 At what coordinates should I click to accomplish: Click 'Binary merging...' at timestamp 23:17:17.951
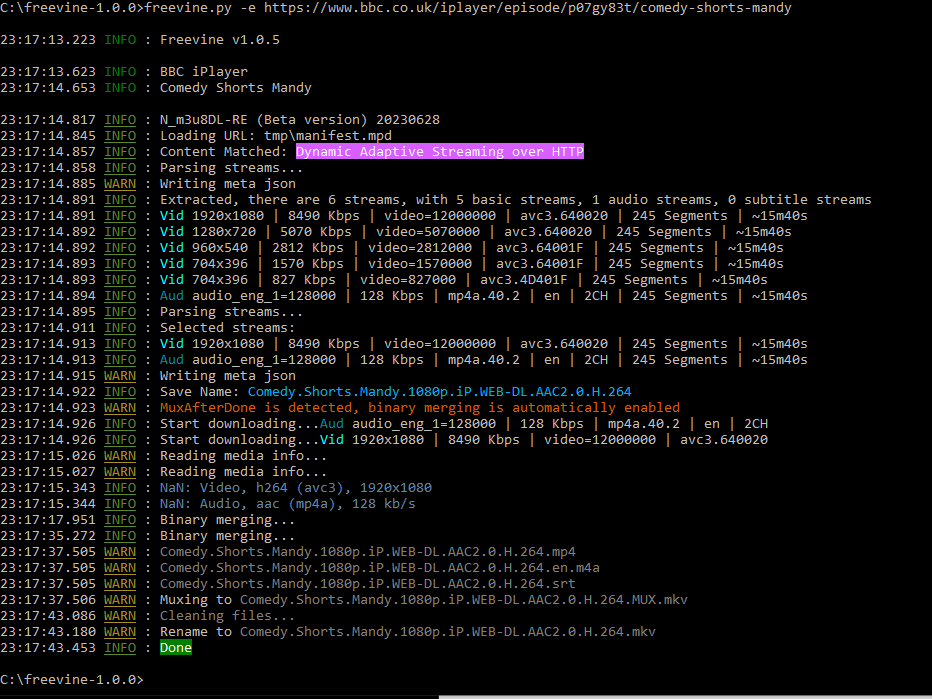click(x=227, y=521)
